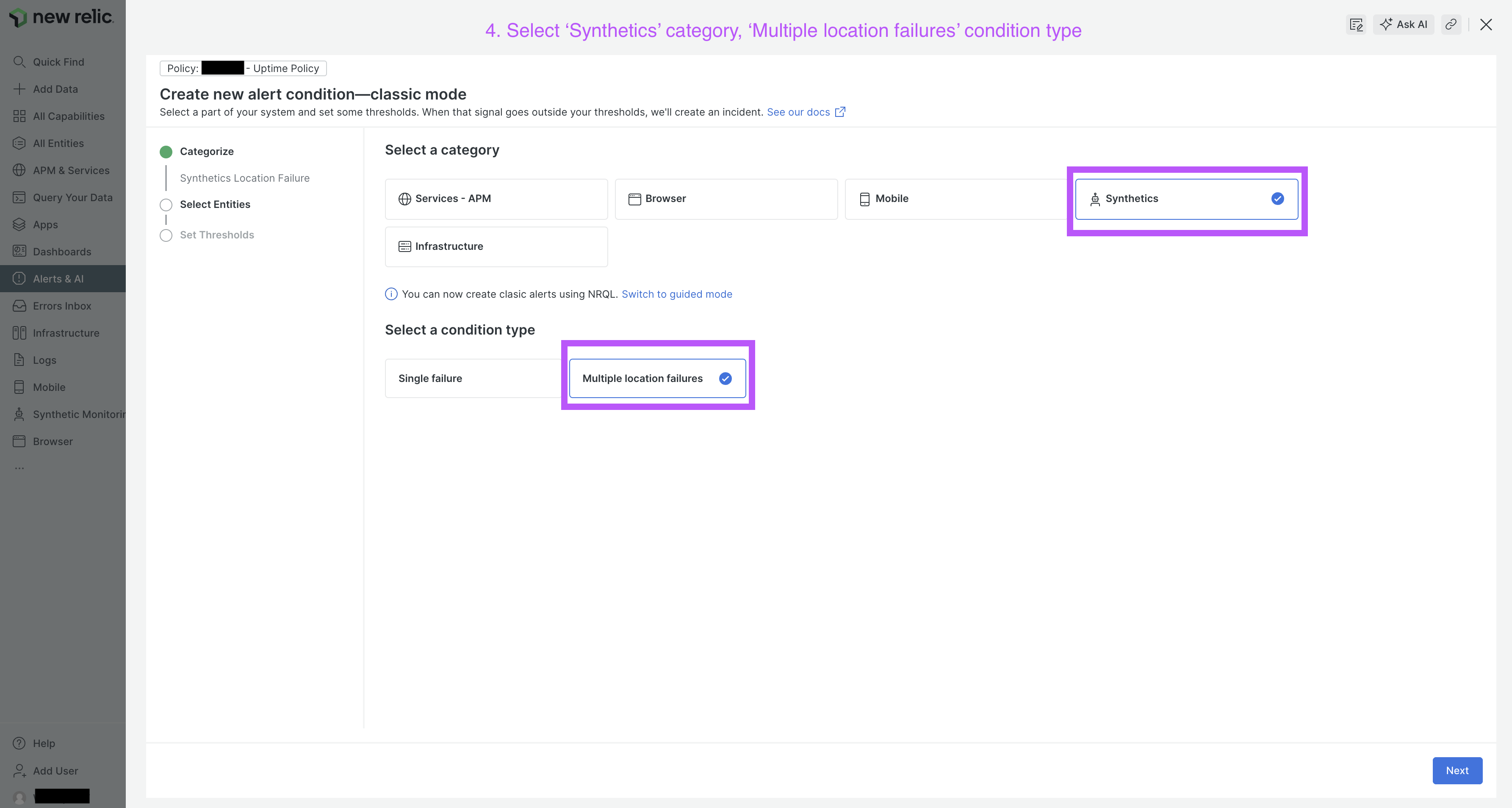
Task: Choose Single failure condition type
Action: tap(473, 379)
